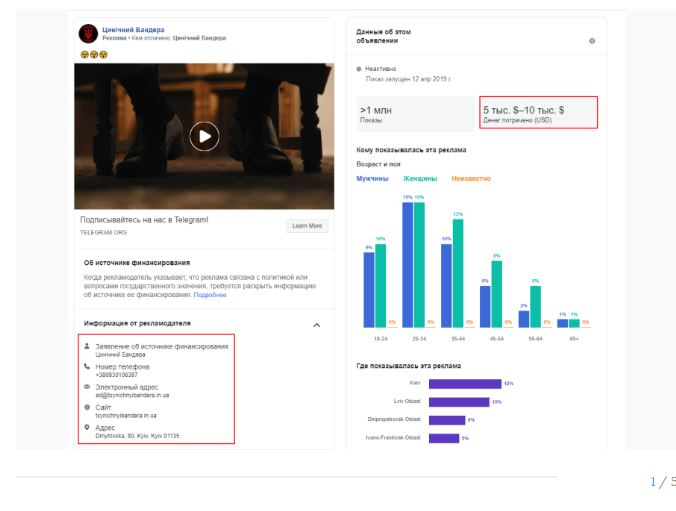Toggle the Женщины legend in chart
The height and width of the screenshot is (511, 676).
[x=420, y=179]
